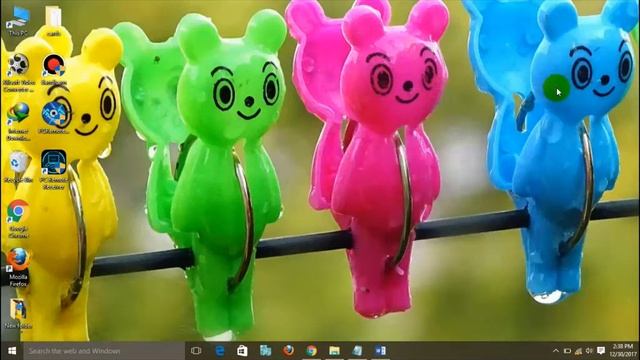Open the Windows Start menu

pos(12,351)
